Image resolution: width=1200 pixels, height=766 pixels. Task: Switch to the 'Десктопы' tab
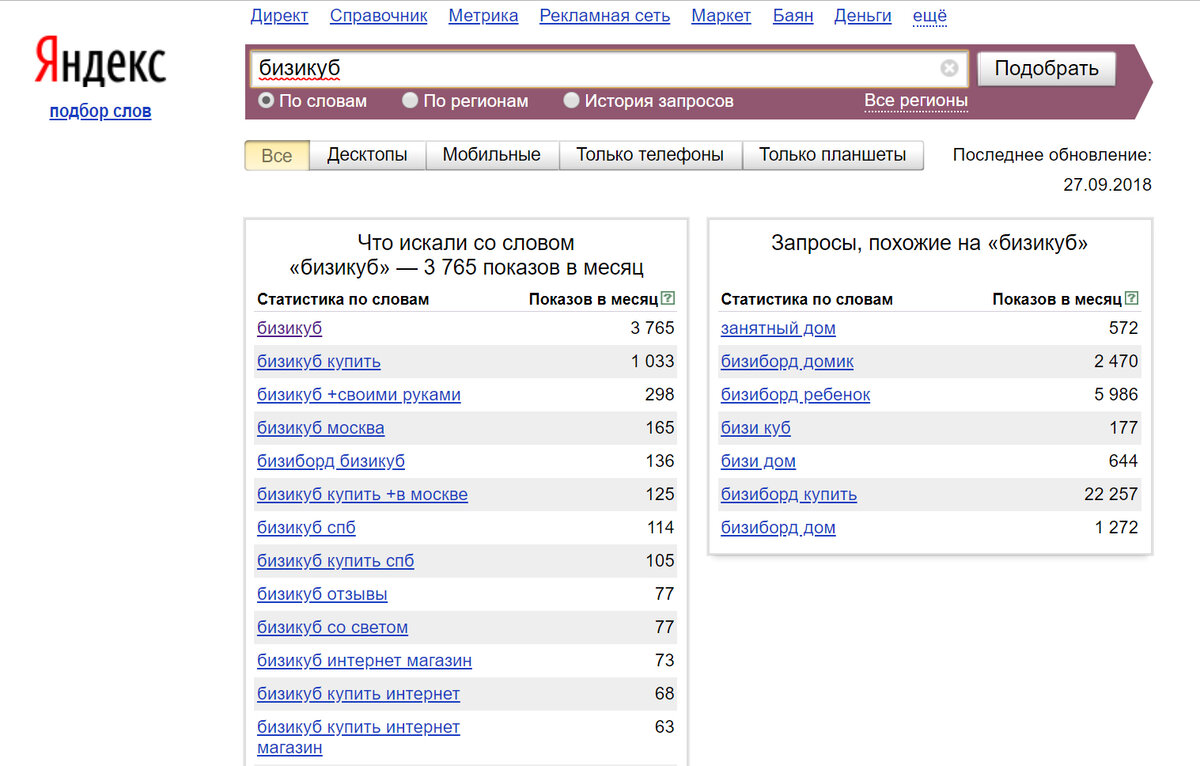[x=367, y=155]
